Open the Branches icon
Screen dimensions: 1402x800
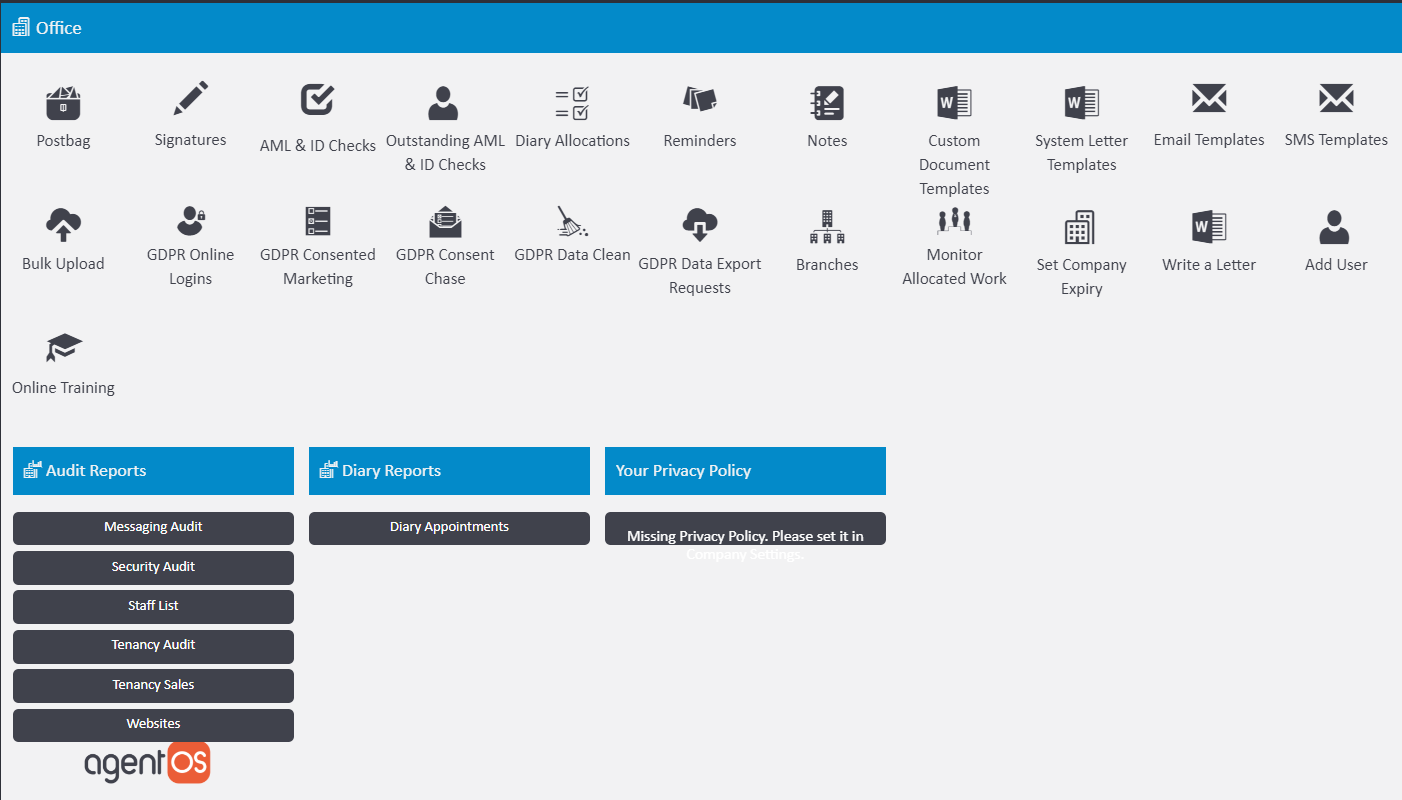(827, 227)
